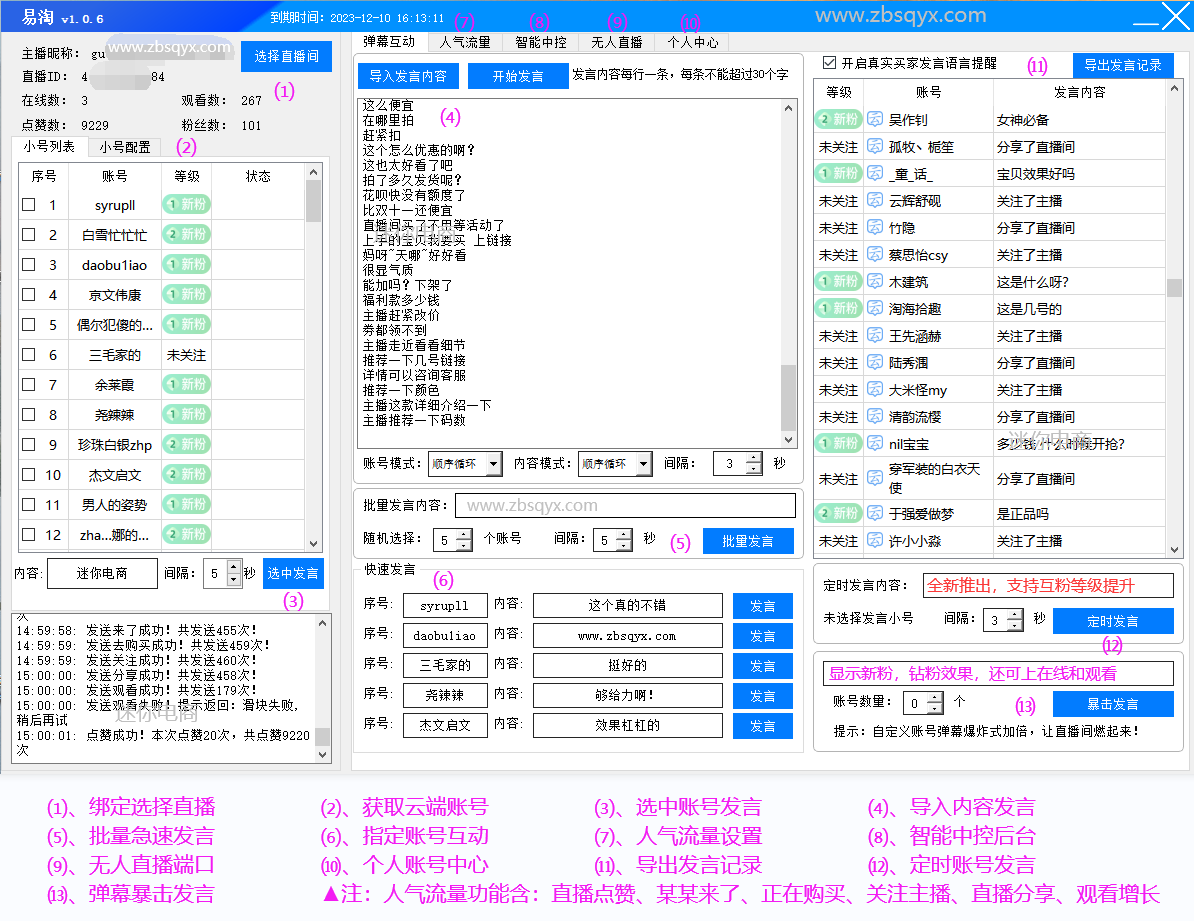Open the 小号配置 tab

tap(124, 147)
